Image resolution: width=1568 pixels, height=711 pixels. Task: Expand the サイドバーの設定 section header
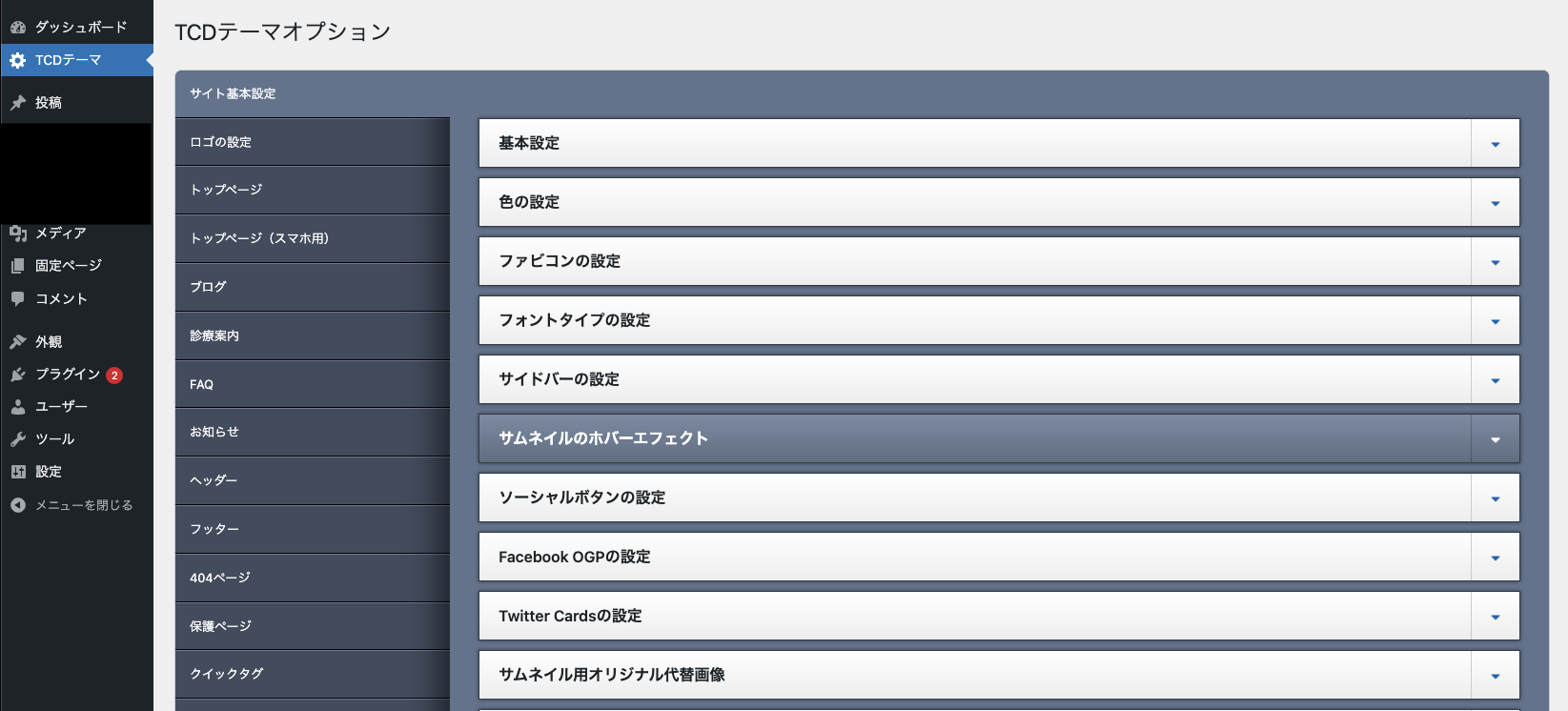[x=999, y=380]
